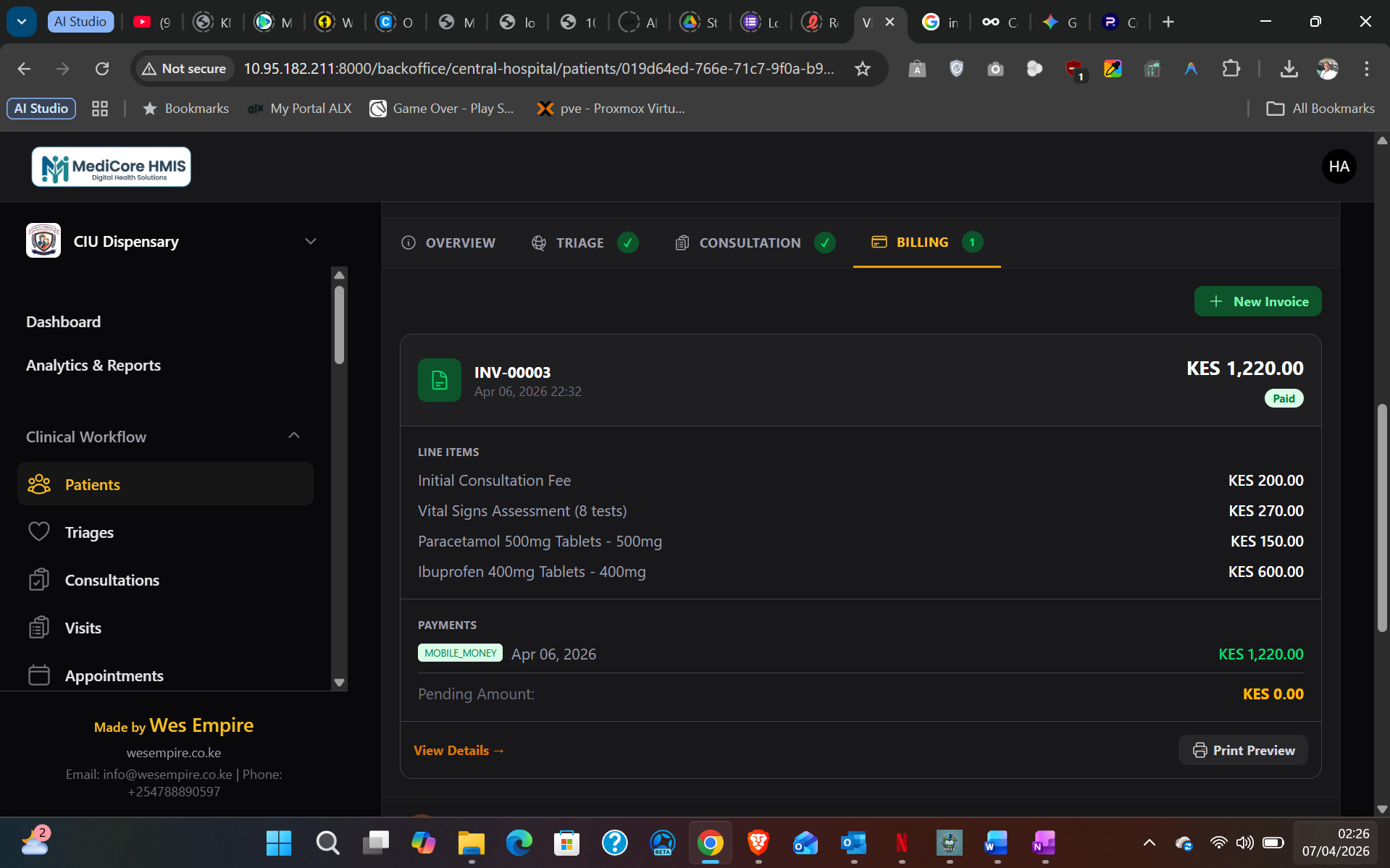
Task: Open the Consultation tab
Action: [x=749, y=243]
